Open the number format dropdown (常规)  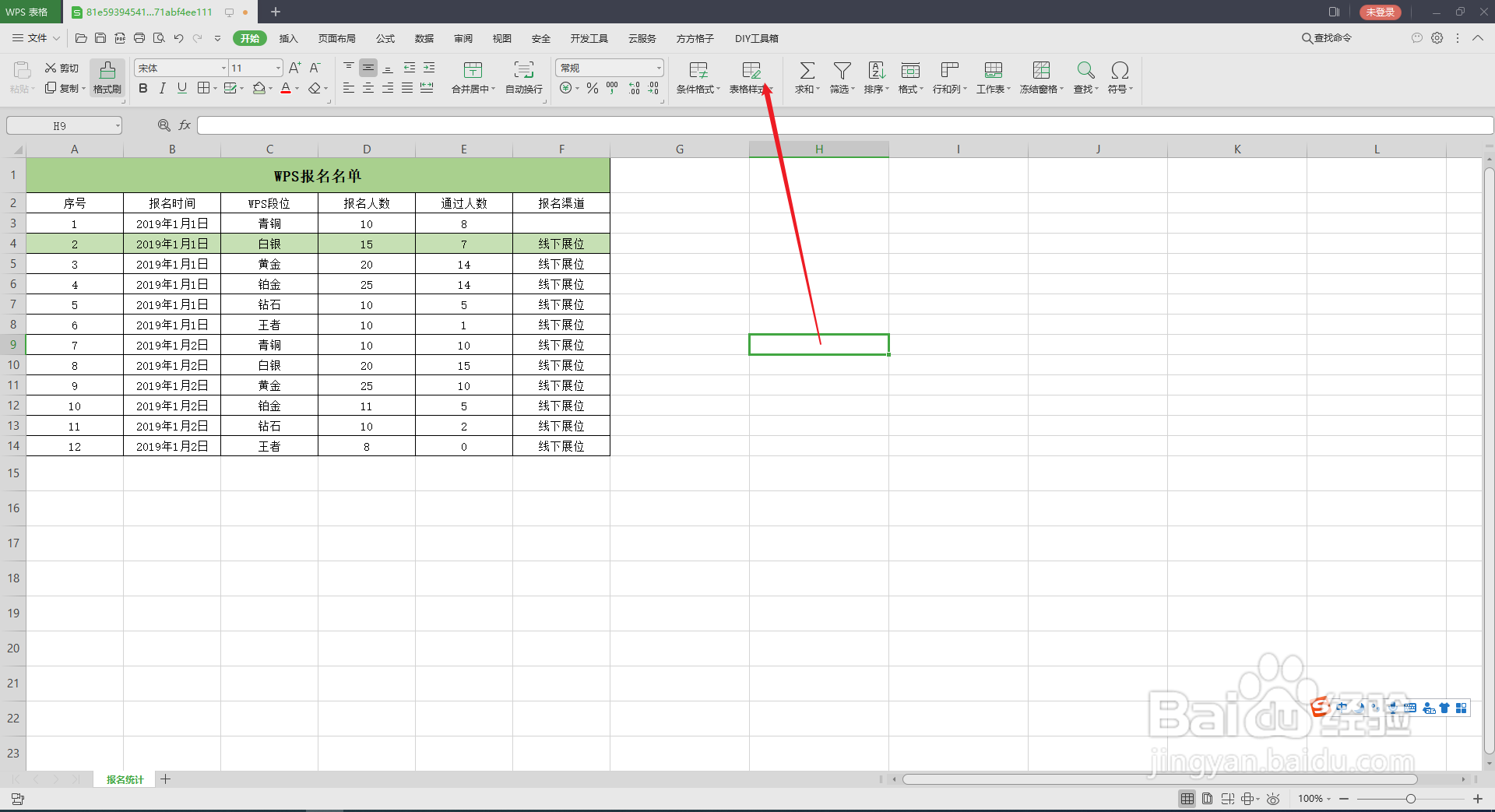(659, 68)
